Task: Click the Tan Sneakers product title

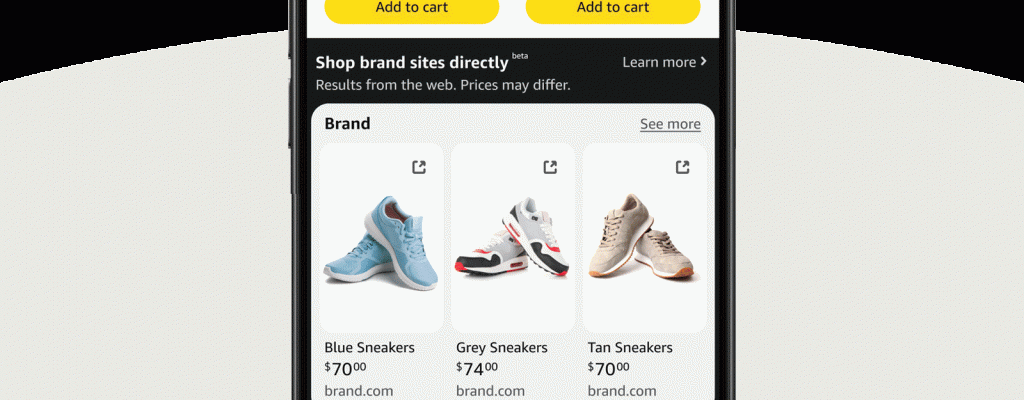Action: tap(630, 348)
